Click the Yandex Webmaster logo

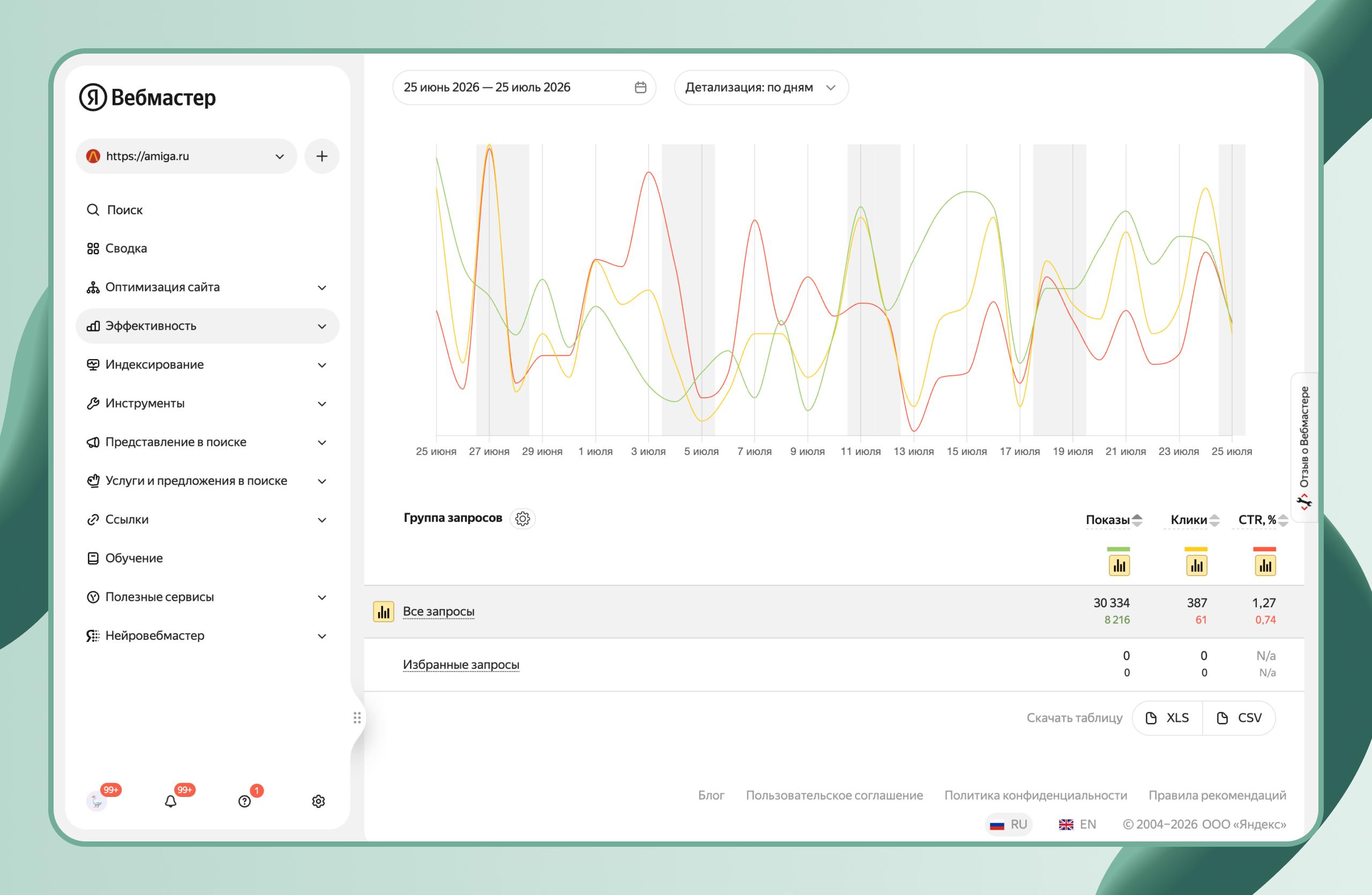(147, 98)
